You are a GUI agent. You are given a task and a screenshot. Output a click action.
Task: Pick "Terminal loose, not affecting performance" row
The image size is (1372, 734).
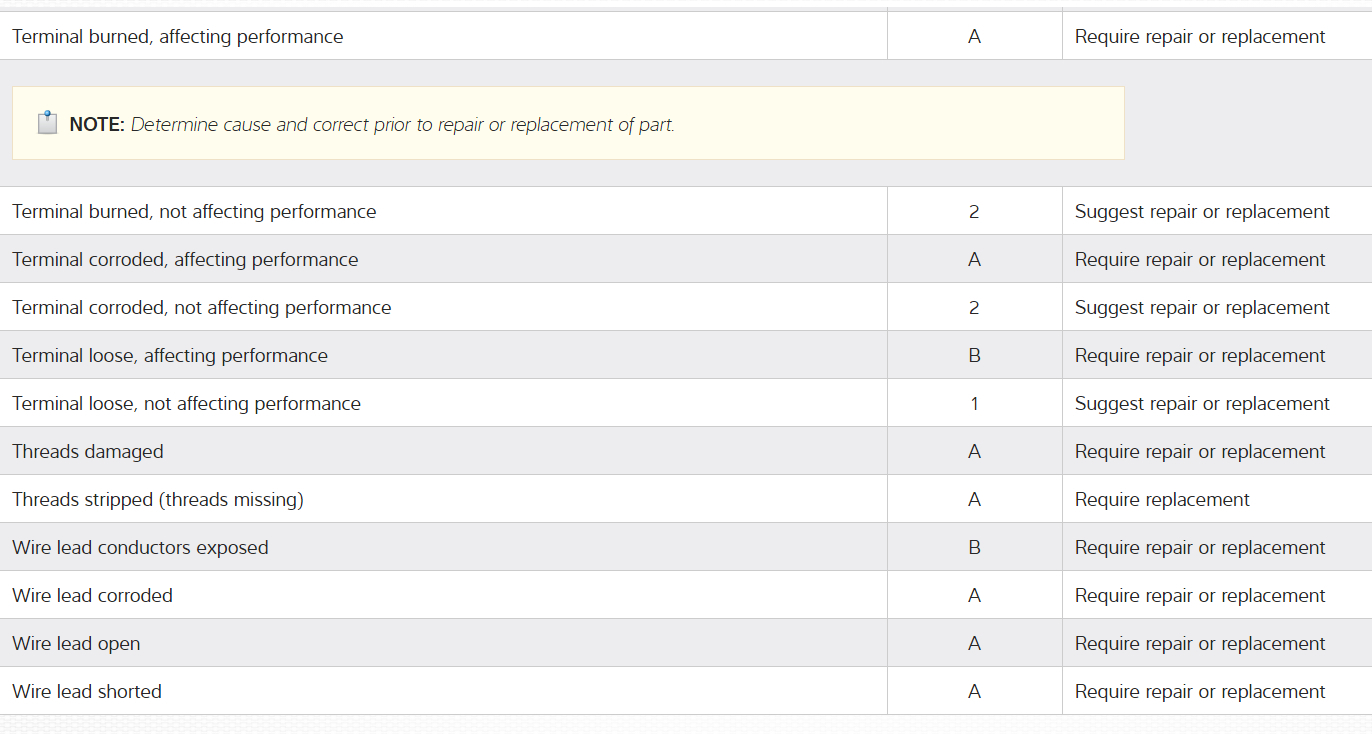click(x=186, y=404)
